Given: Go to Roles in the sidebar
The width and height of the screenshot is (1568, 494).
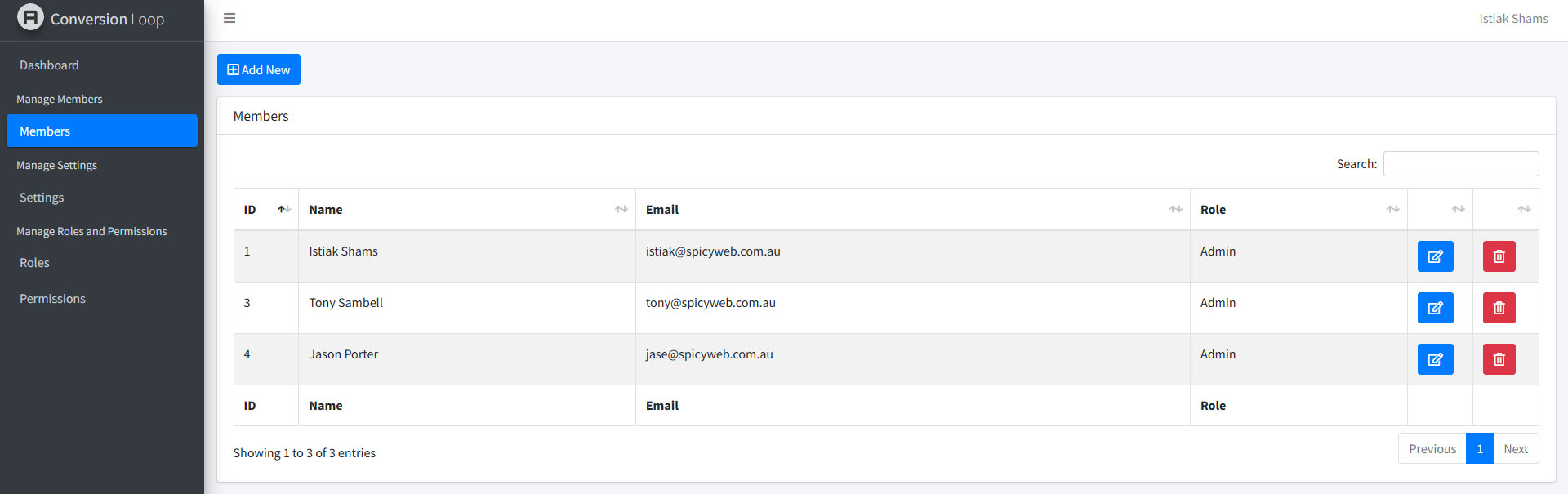Looking at the screenshot, I should point(34,263).
